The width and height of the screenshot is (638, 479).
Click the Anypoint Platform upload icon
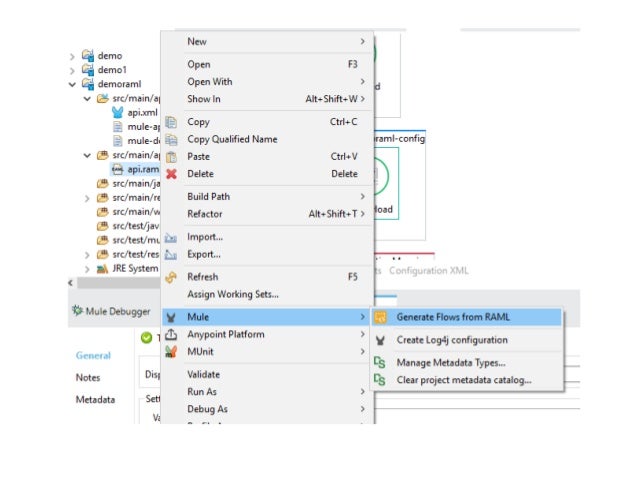pos(171,335)
